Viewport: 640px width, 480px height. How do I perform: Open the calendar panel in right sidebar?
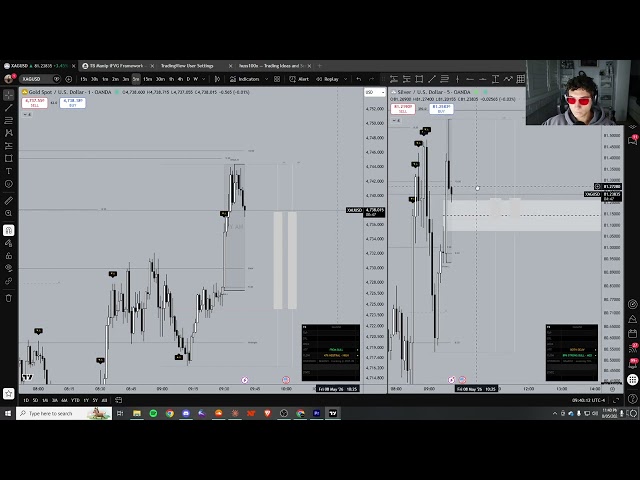click(x=632, y=333)
